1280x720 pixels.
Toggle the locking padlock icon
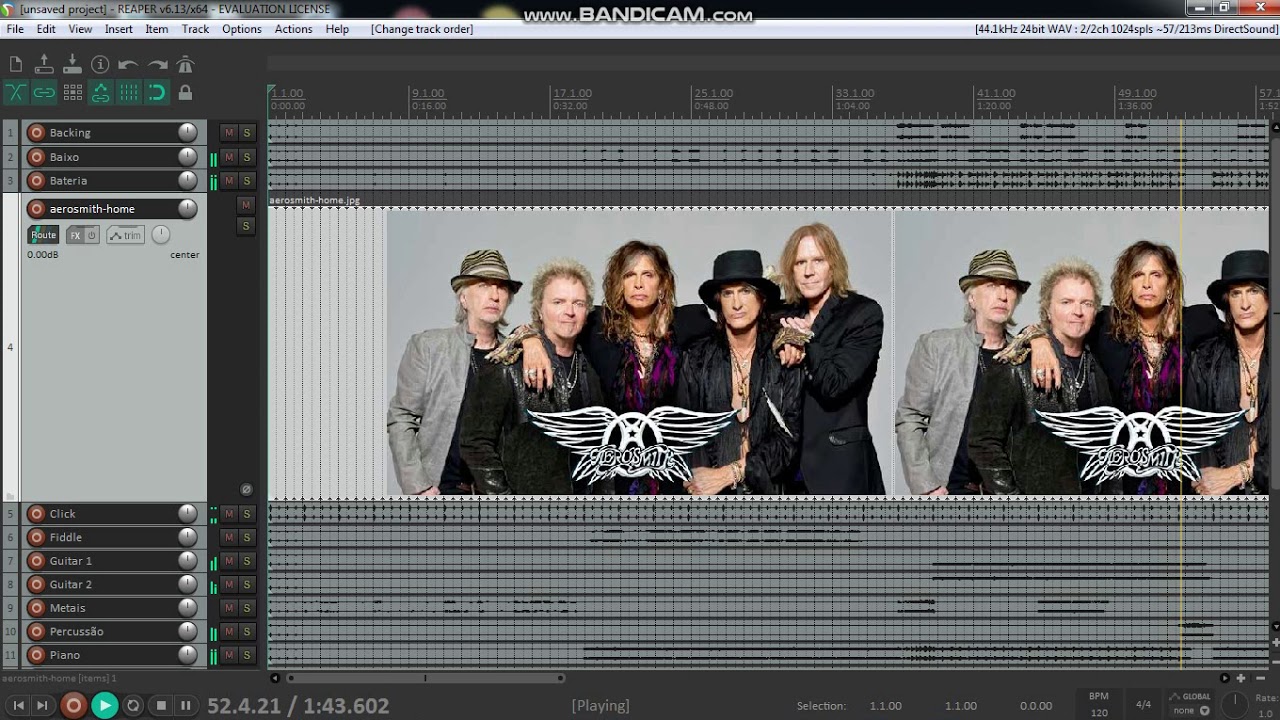(185, 93)
